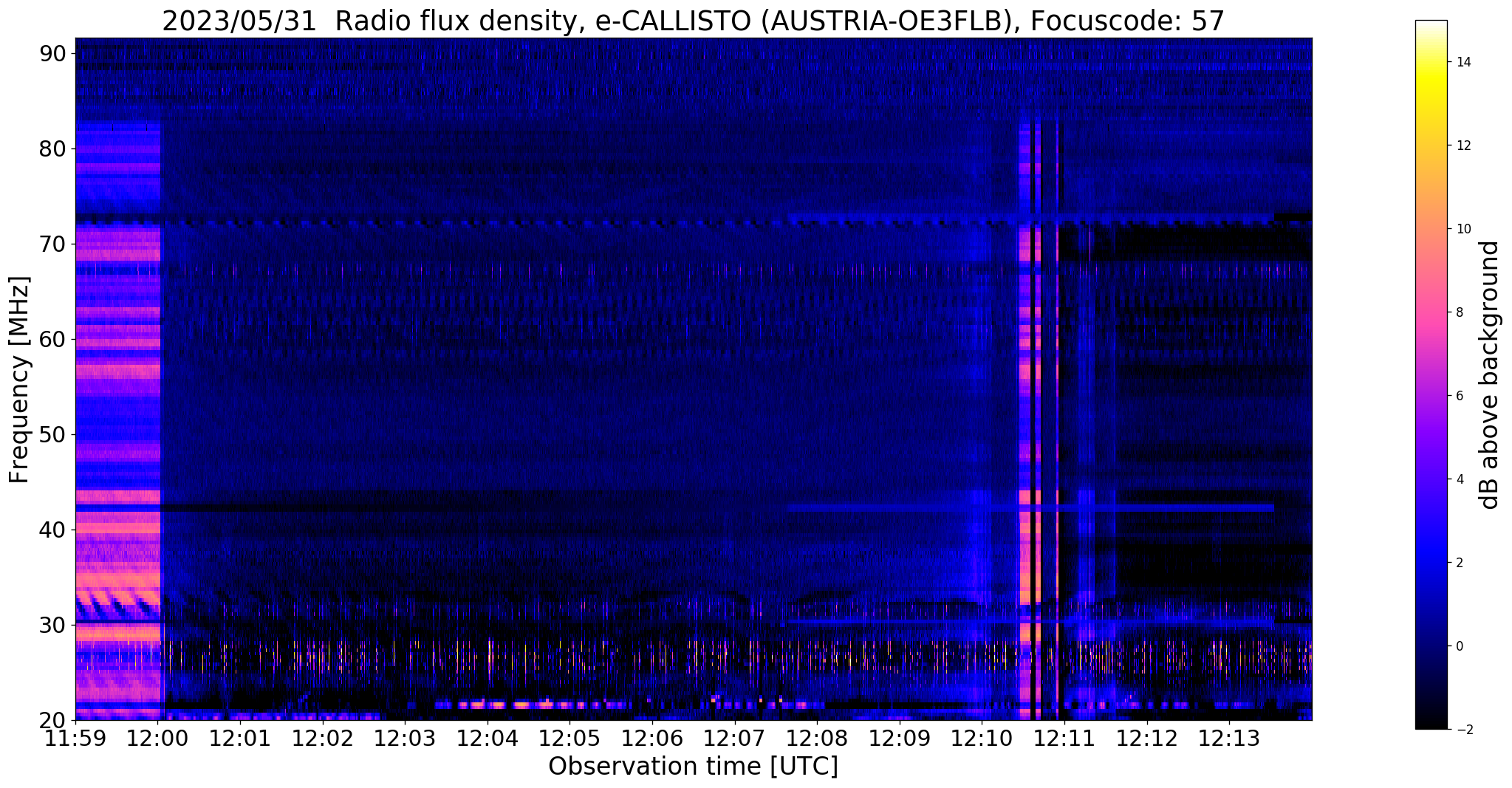Click the 'Observation time [UTC]' axis label
Viewport: 1512px width, 788px height.
[693, 767]
